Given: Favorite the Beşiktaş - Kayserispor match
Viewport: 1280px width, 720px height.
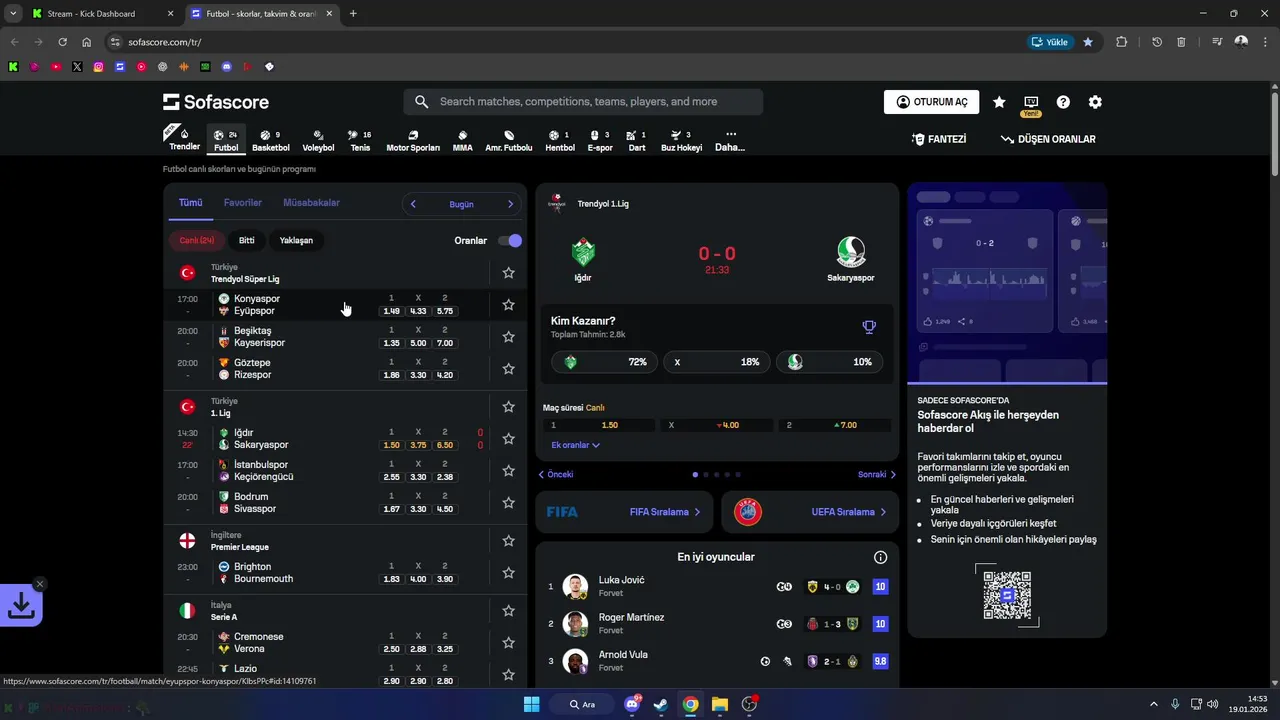Looking at the screenshot, I should [508, 337].
